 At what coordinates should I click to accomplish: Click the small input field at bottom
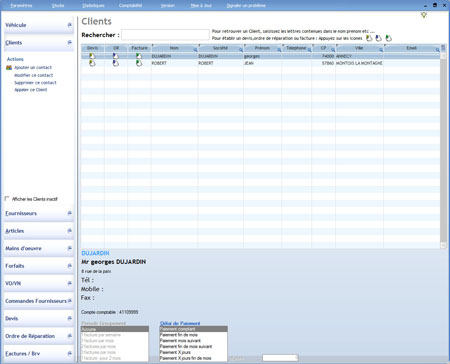click(280, 358)
